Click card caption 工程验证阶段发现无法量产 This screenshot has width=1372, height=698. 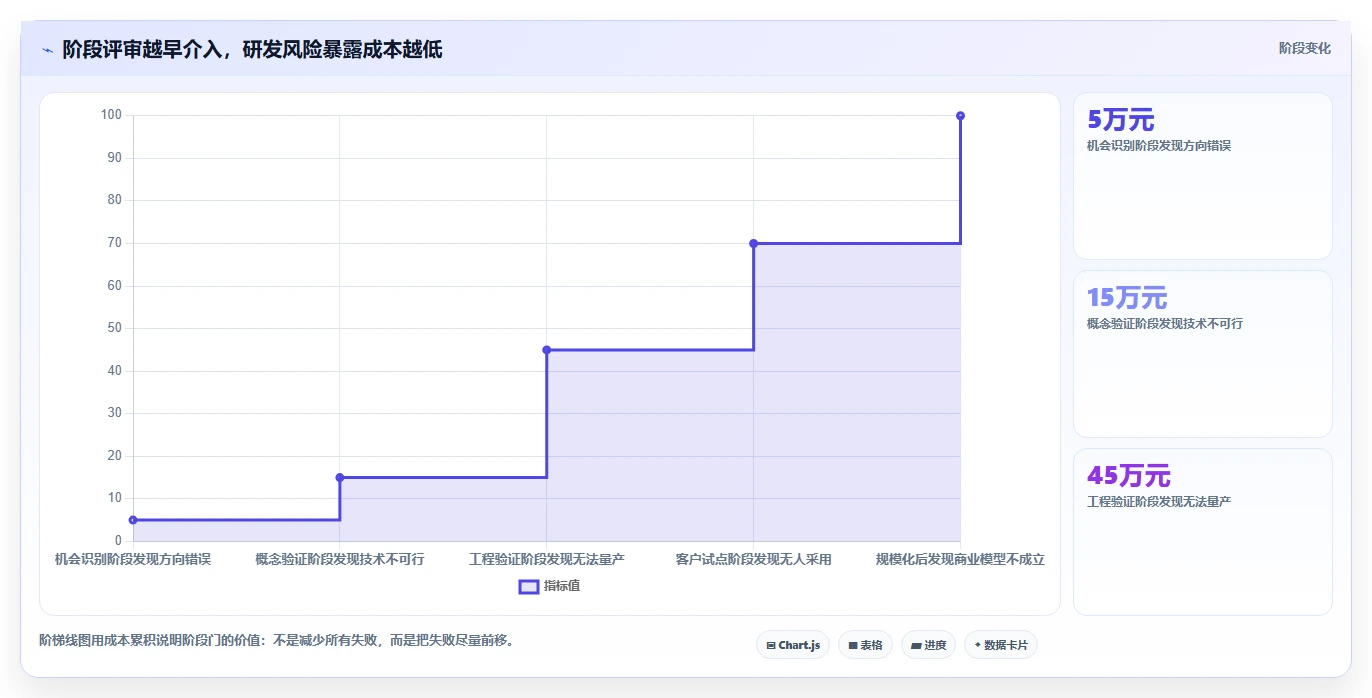1159,502
